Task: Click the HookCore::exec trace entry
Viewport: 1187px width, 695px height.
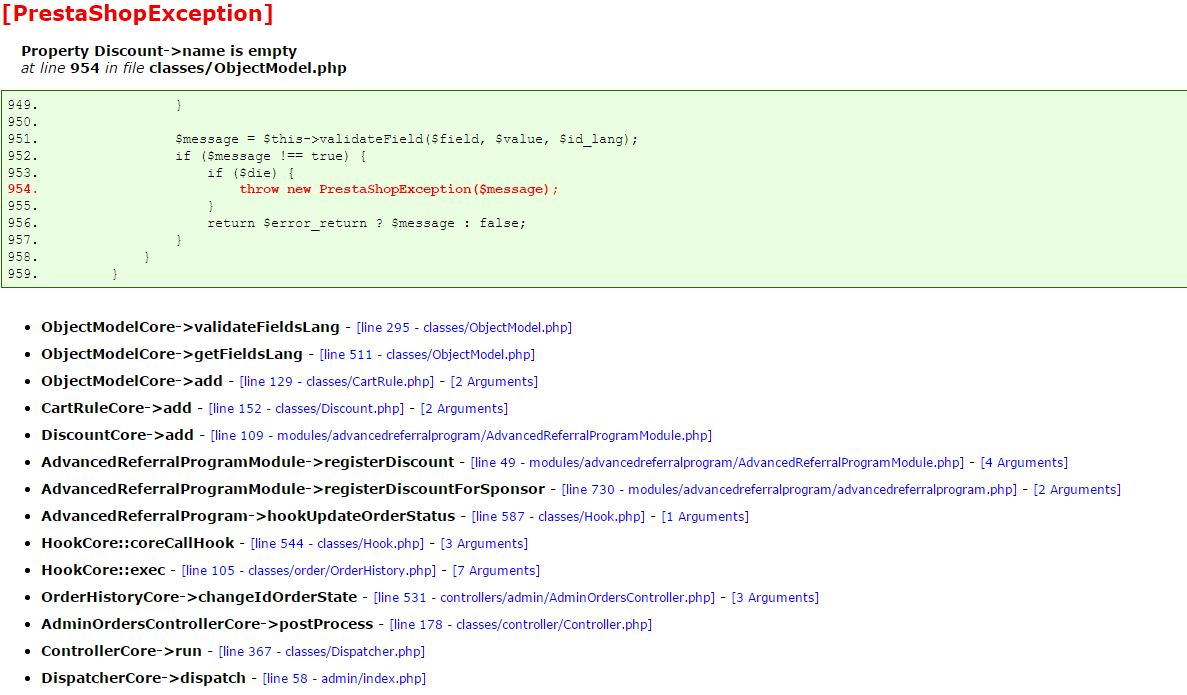Action: (x=103, y=570)
